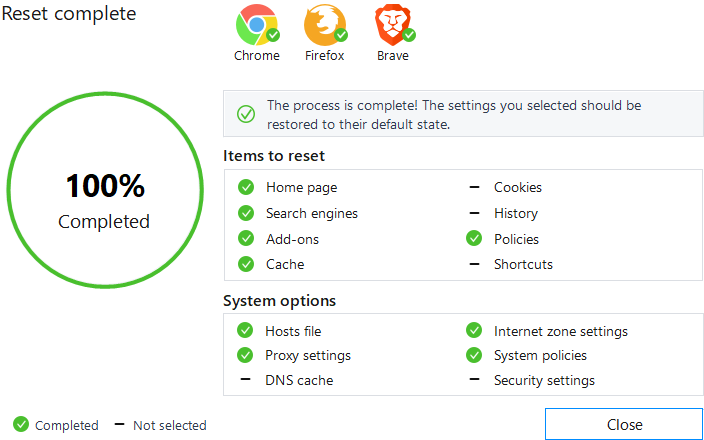The height and width of the screenshot is (440, 704).
Task: Click the Shortcuts label
Action: (523, 264)
